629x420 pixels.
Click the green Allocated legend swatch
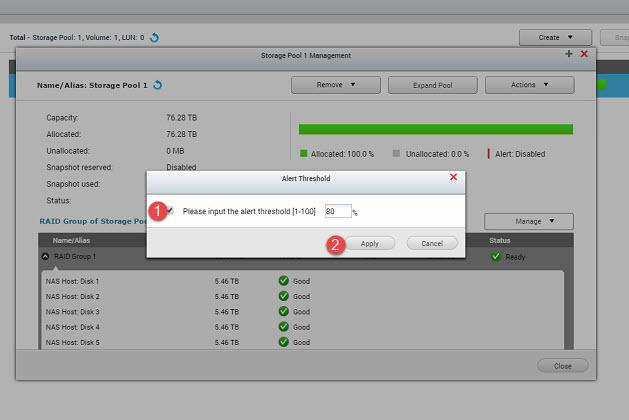(304, 154)
